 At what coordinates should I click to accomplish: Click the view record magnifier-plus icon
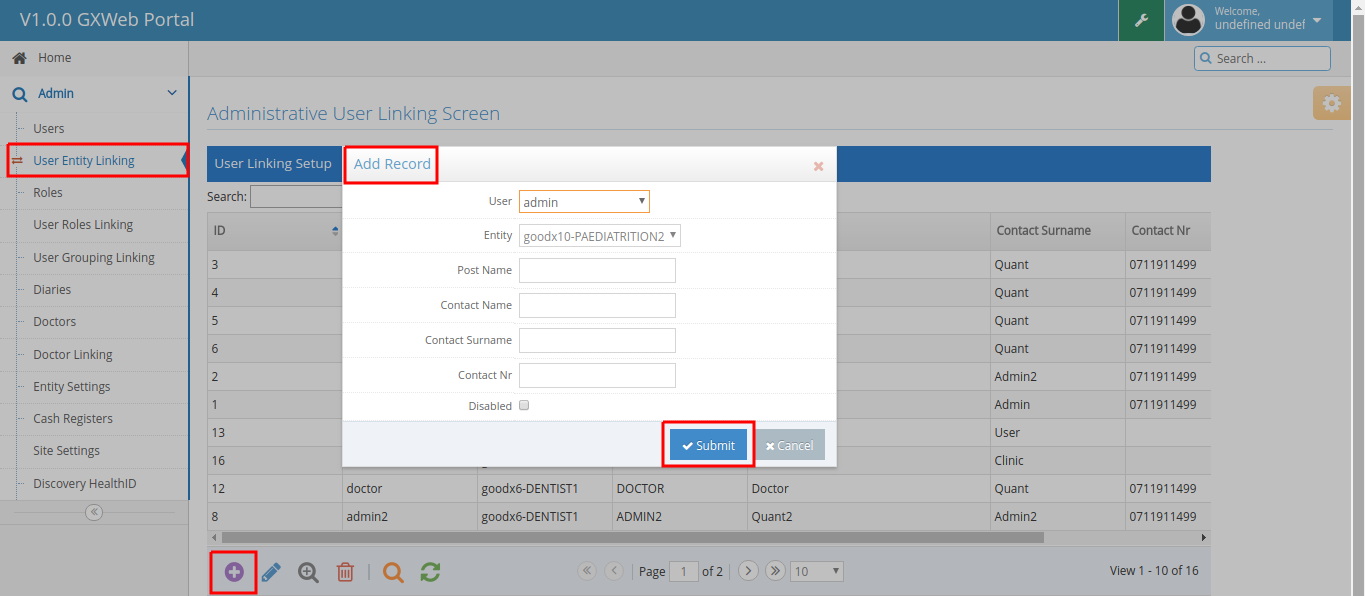[308, 572]
